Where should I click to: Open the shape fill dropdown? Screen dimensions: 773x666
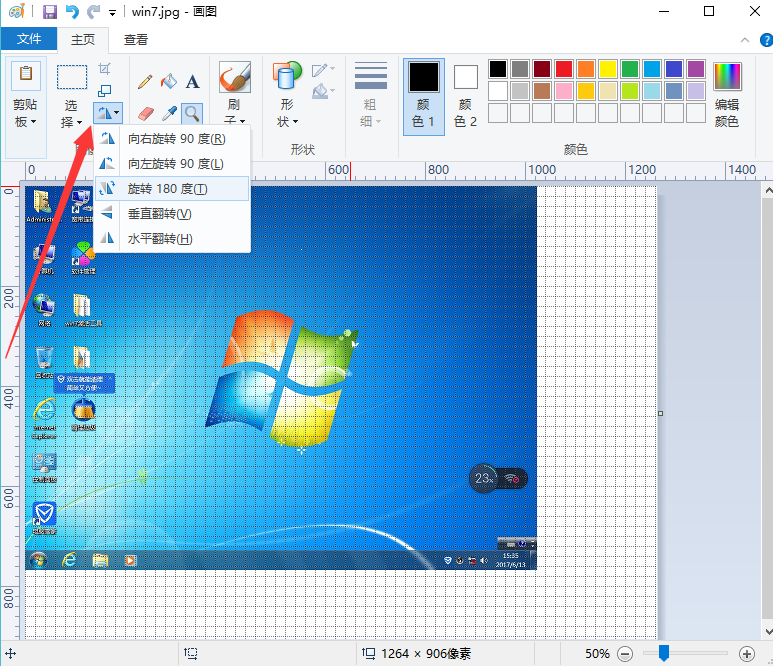(323, 91)
